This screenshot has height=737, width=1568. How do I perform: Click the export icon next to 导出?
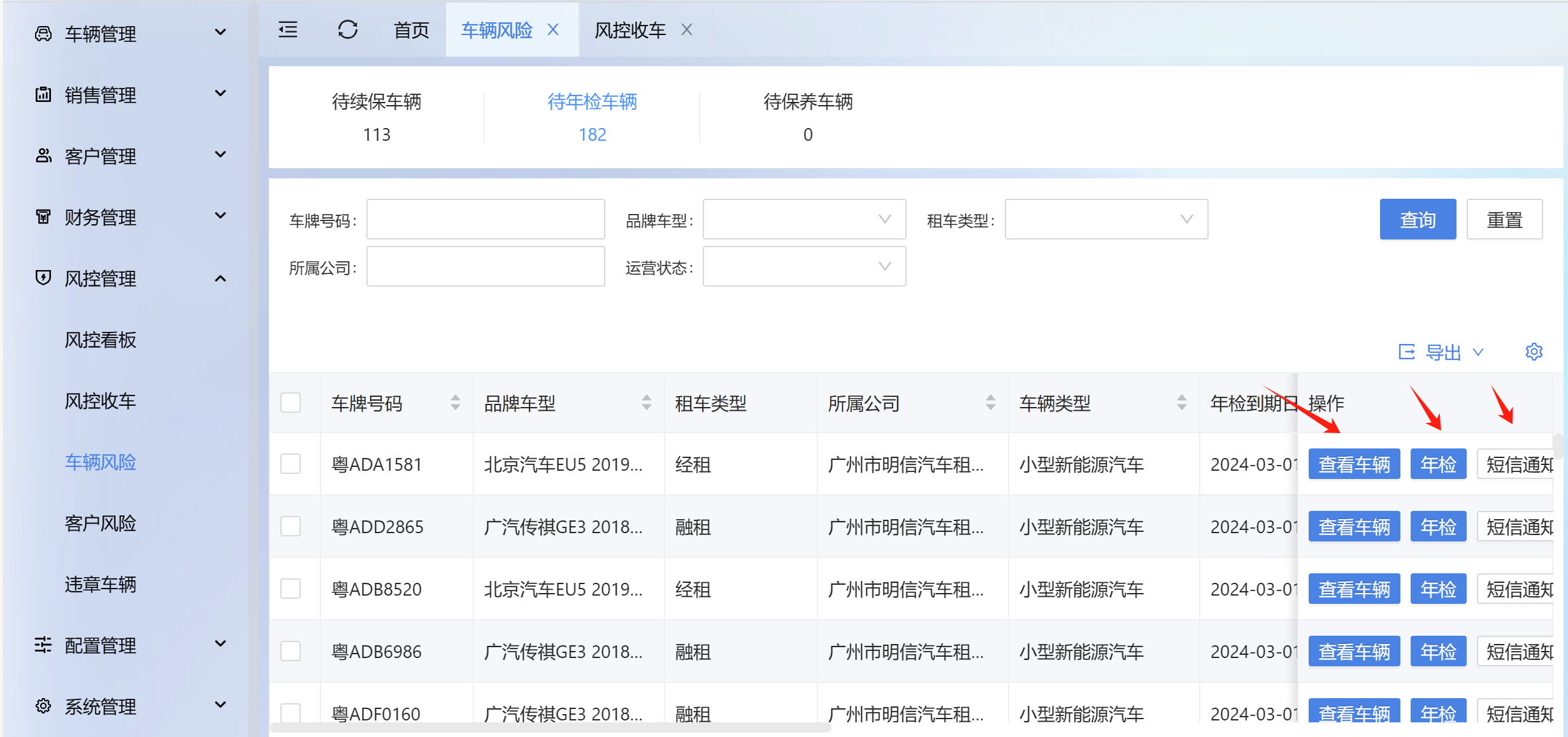(1407, 352)
